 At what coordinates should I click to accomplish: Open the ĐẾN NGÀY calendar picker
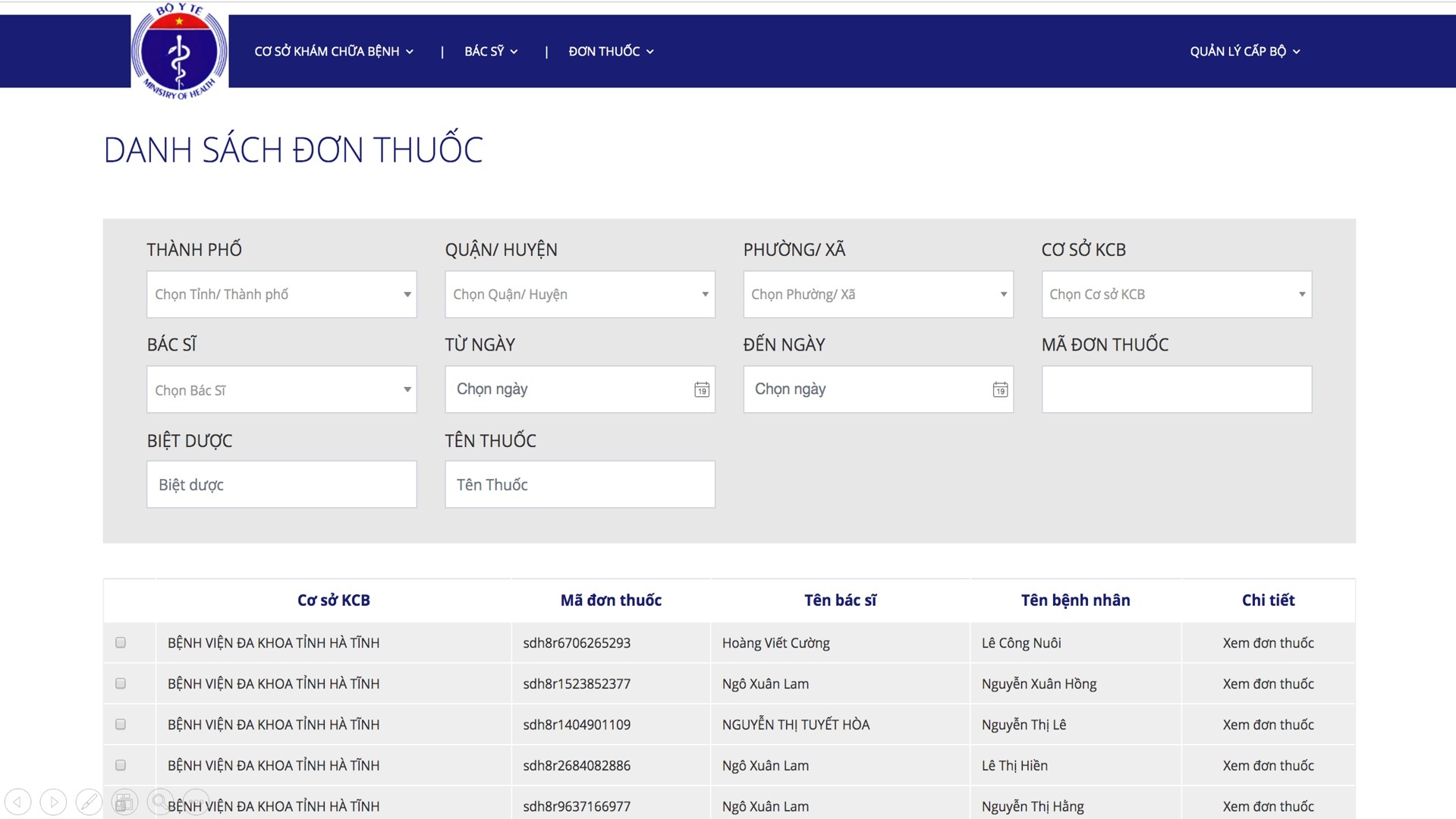pyautogui.click(x=999, y=389)
